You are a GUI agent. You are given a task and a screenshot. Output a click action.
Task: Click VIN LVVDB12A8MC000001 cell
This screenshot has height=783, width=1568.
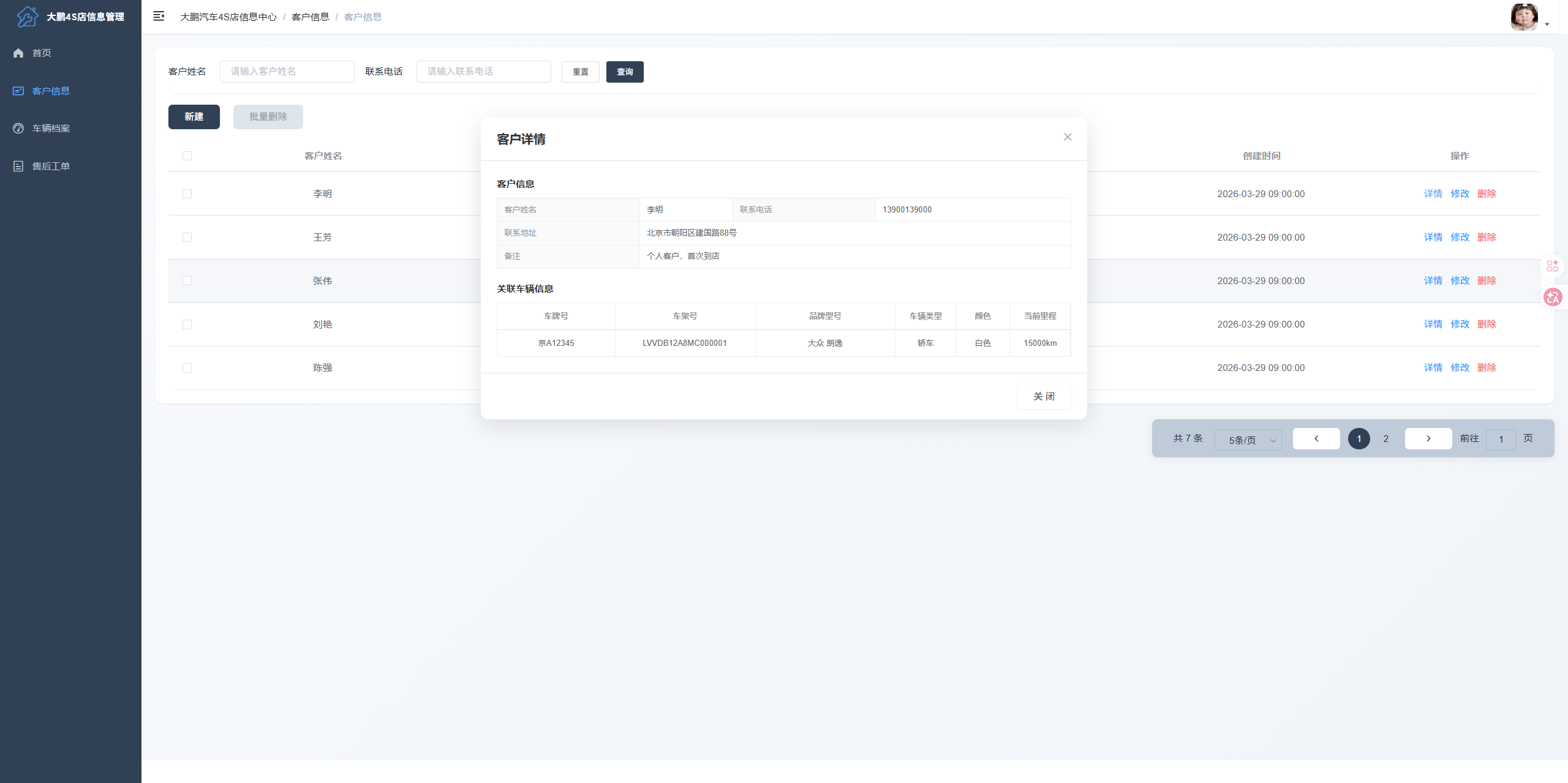685,343
